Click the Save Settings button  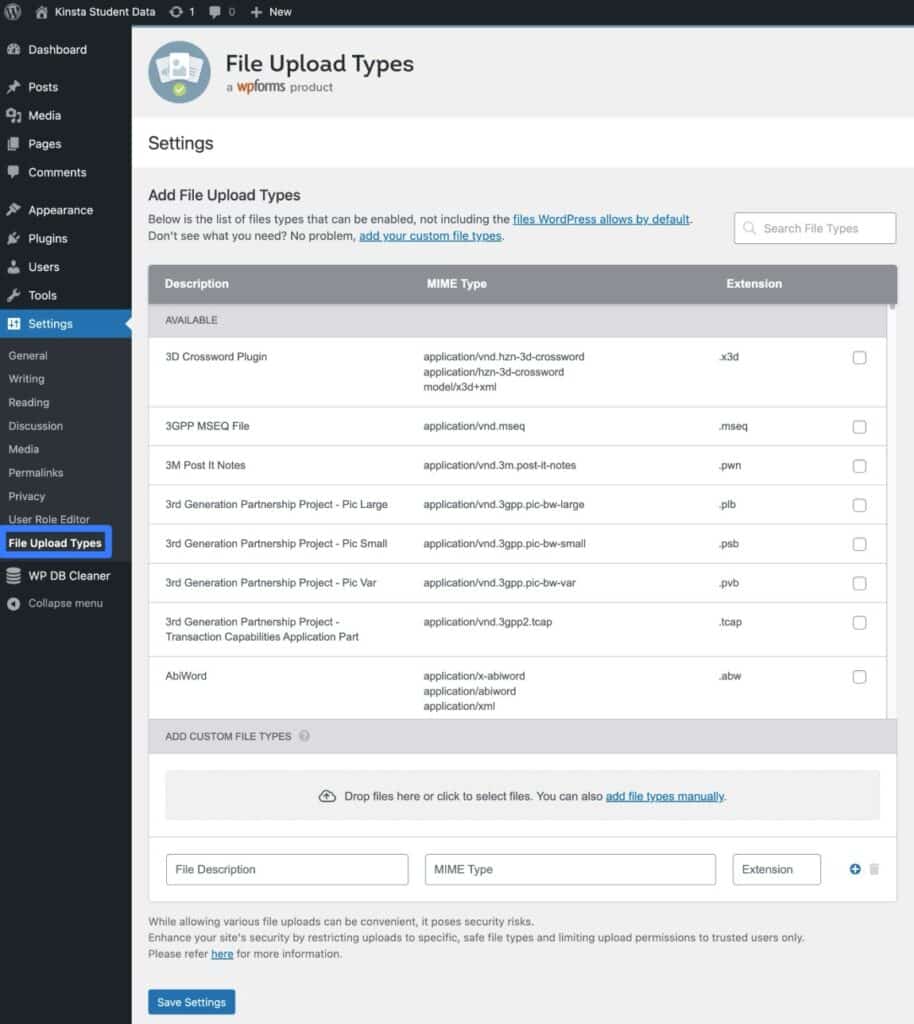(x=191, y=1001)
